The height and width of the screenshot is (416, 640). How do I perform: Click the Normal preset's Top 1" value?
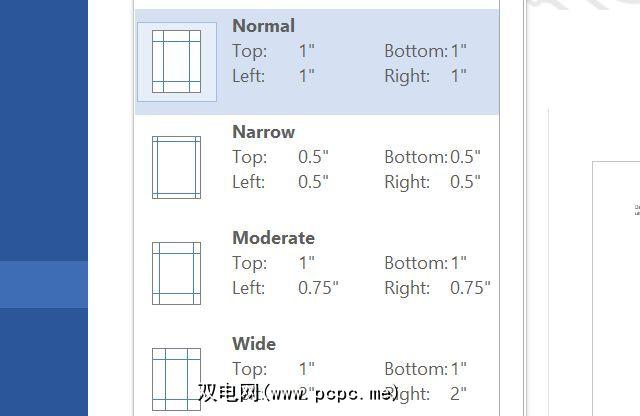306,51
